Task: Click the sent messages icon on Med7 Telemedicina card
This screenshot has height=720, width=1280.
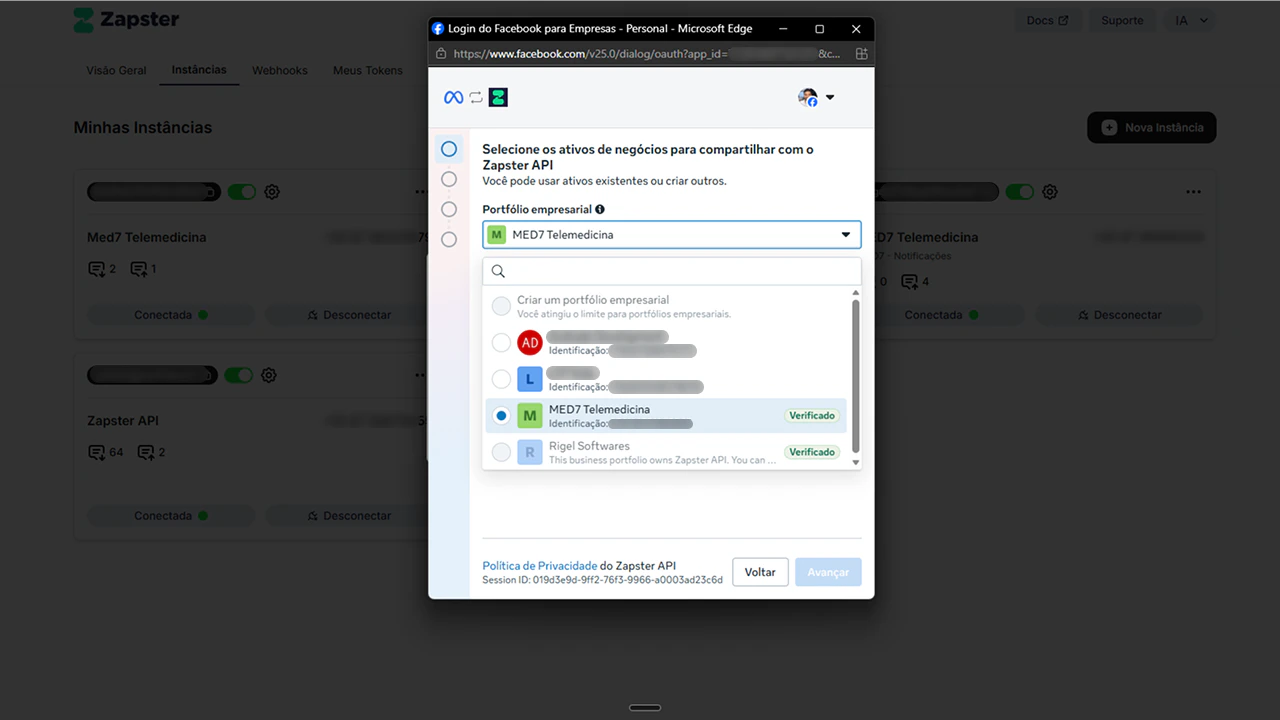Action: (137, 269)
